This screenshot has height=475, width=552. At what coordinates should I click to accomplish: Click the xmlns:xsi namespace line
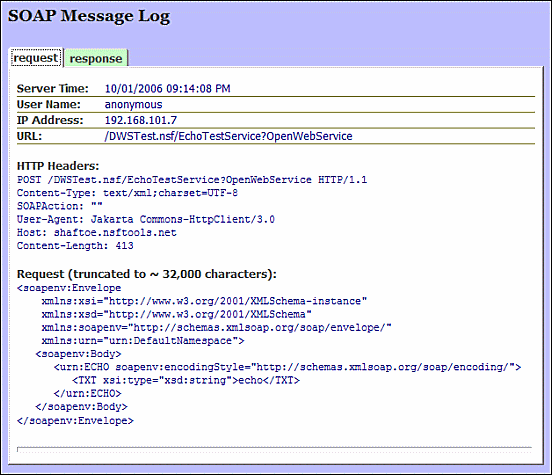(x=204, y=301)
